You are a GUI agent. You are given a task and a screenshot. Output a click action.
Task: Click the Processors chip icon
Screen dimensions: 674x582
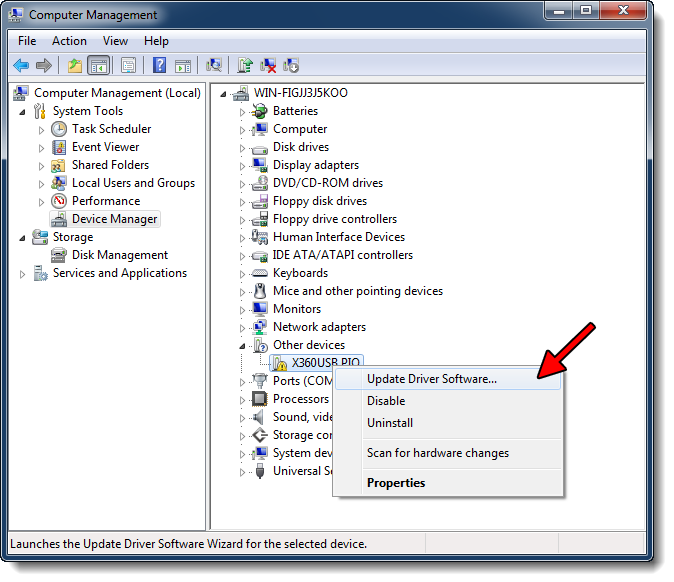click(x=260, y=399)
